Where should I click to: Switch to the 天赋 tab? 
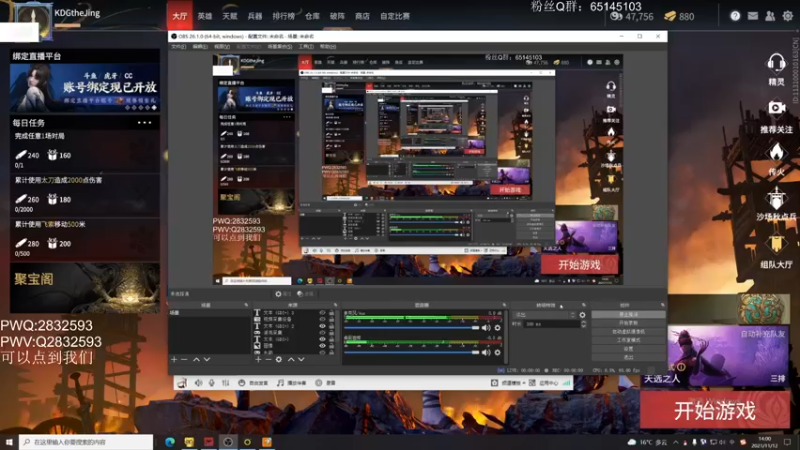click(x=230, y=16)
